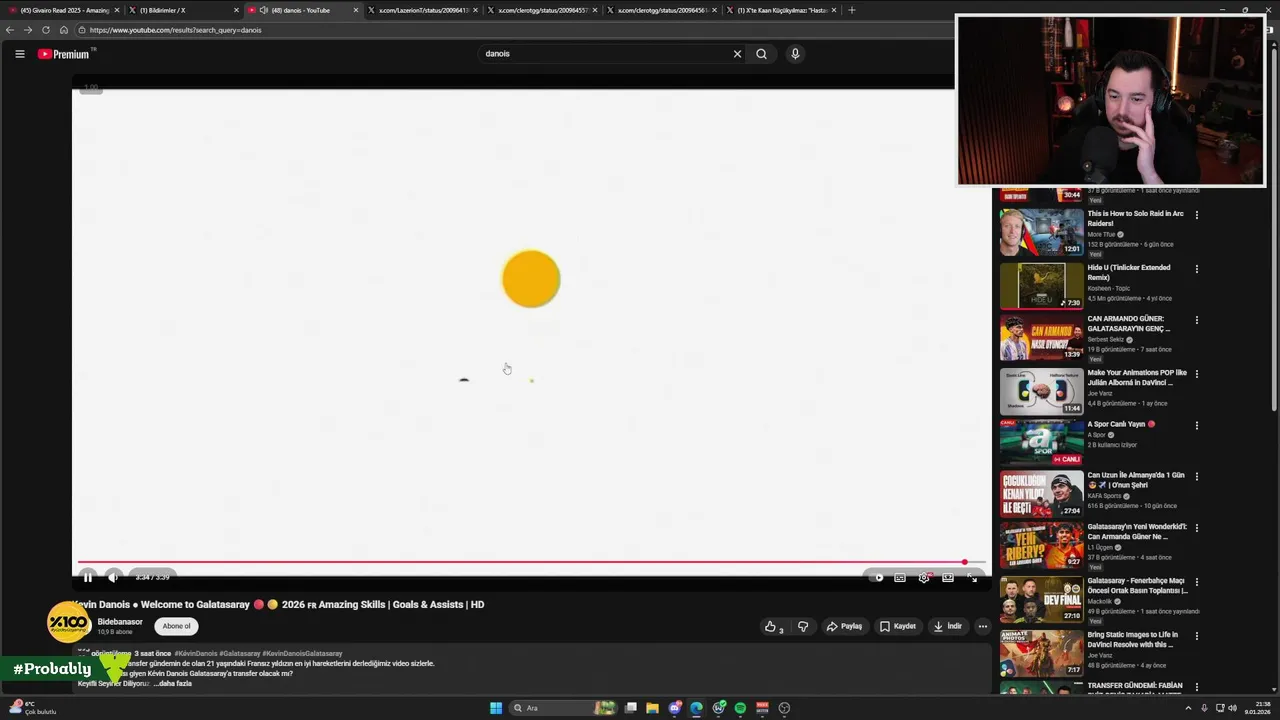Open 'Bring Static Images to Life' video title
Viewport: 1280px width, 720px height.
click(1133, 639)
